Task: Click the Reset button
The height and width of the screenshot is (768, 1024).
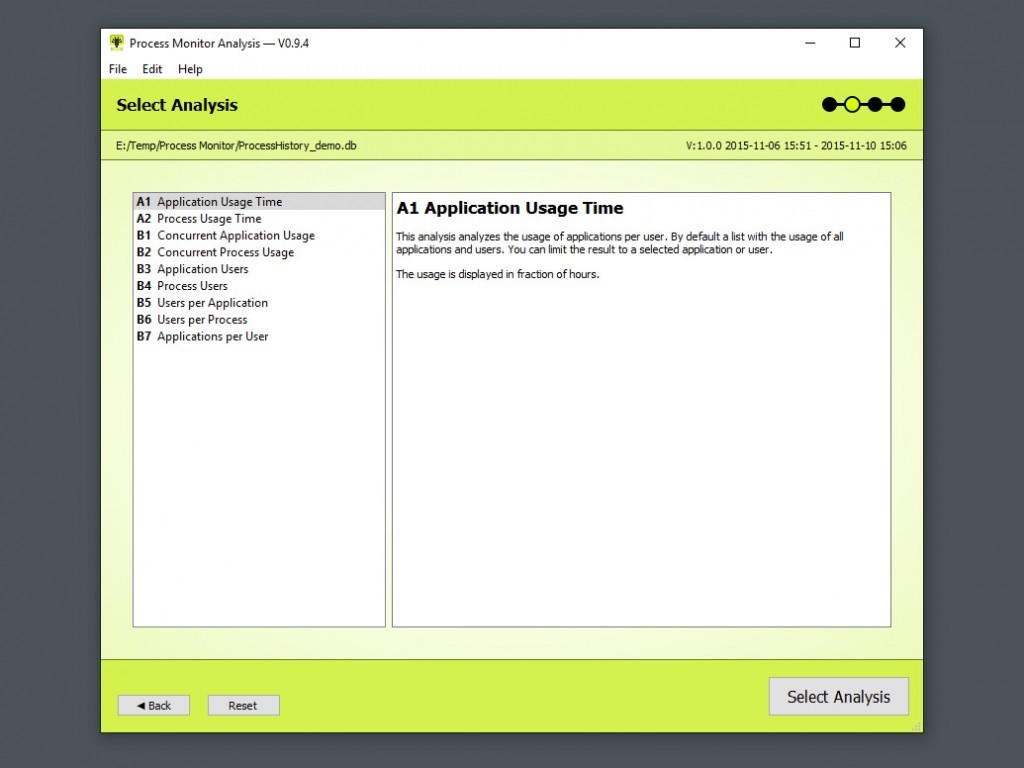Action: pyautogui.click(x=243, y=705)
